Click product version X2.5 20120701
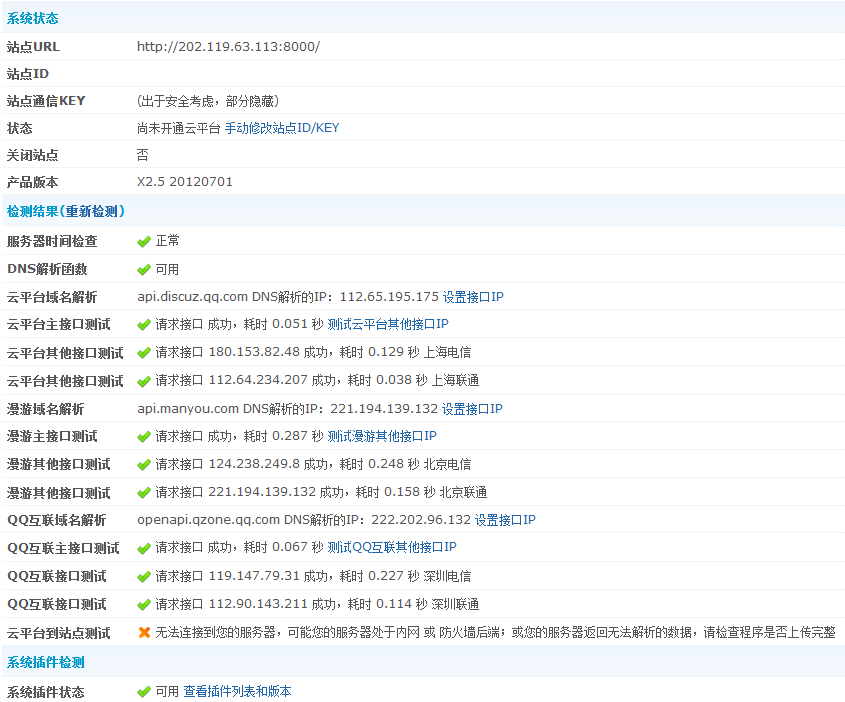Screen dimensions: 845x702 185,182
